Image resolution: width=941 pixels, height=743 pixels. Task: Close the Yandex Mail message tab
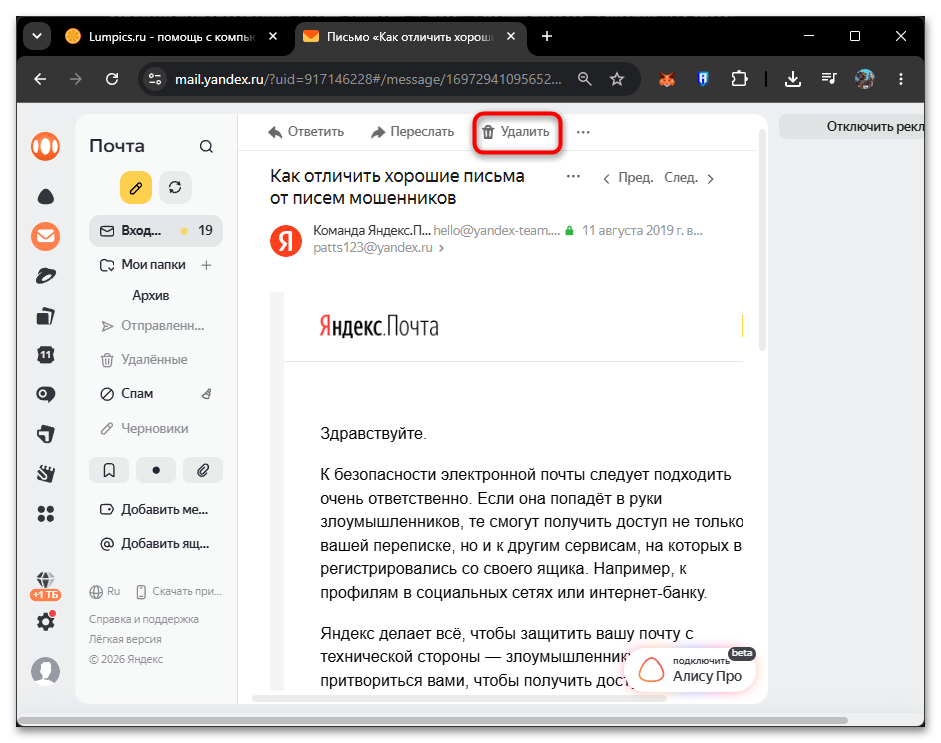click(x=511, y=37)
